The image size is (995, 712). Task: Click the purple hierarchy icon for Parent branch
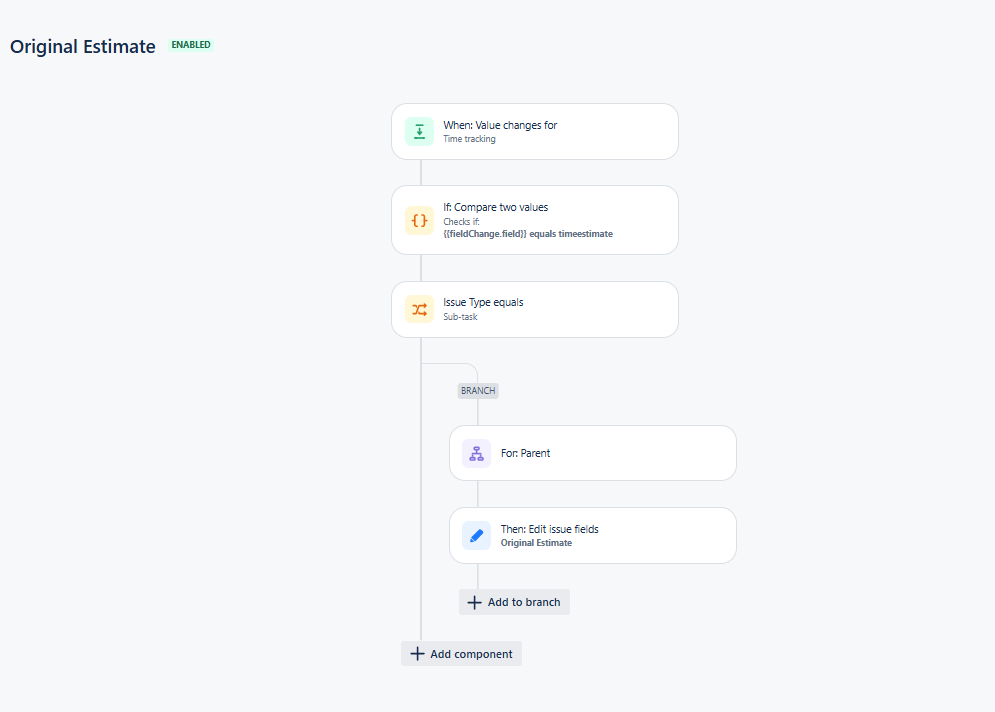[x=477, y=453]
